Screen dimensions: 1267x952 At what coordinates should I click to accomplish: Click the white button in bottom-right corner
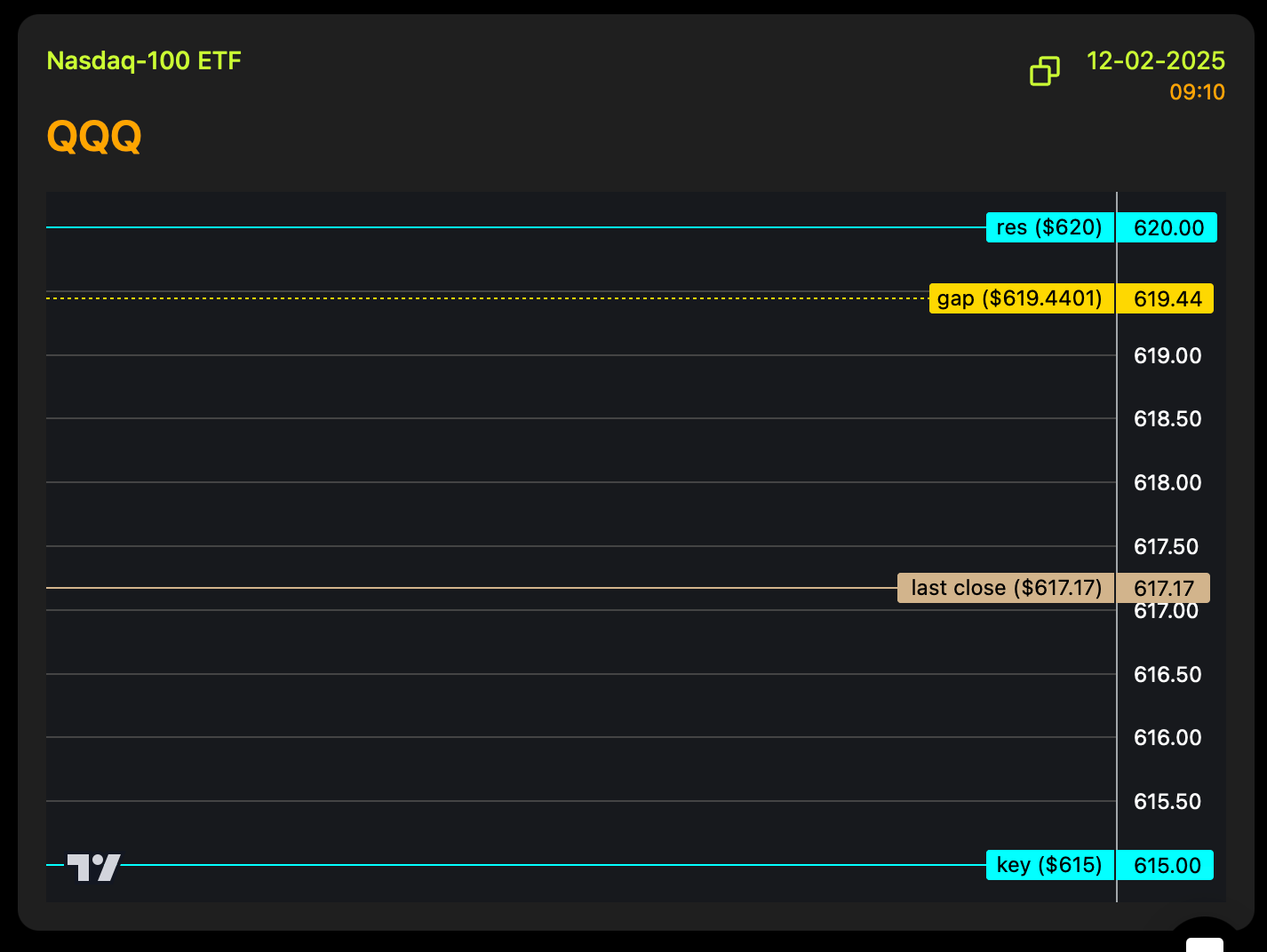click(x=1205, y=943)
